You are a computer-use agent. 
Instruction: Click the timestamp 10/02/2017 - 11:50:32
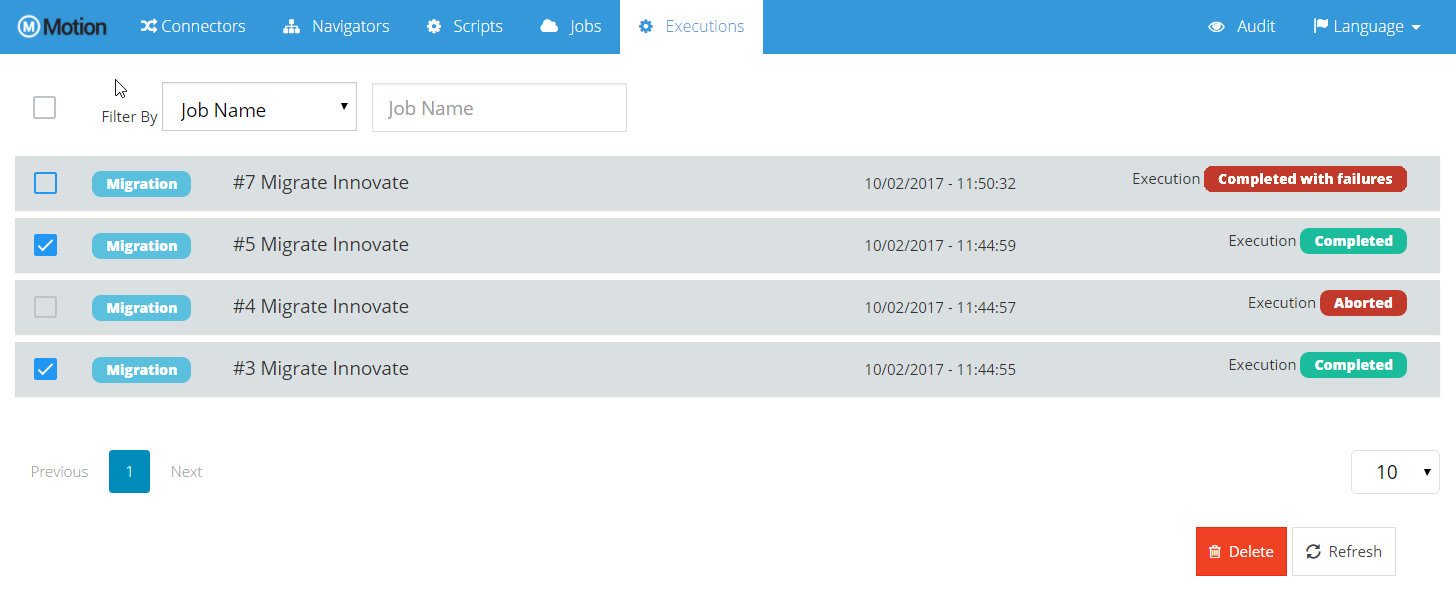pos(940,184)
